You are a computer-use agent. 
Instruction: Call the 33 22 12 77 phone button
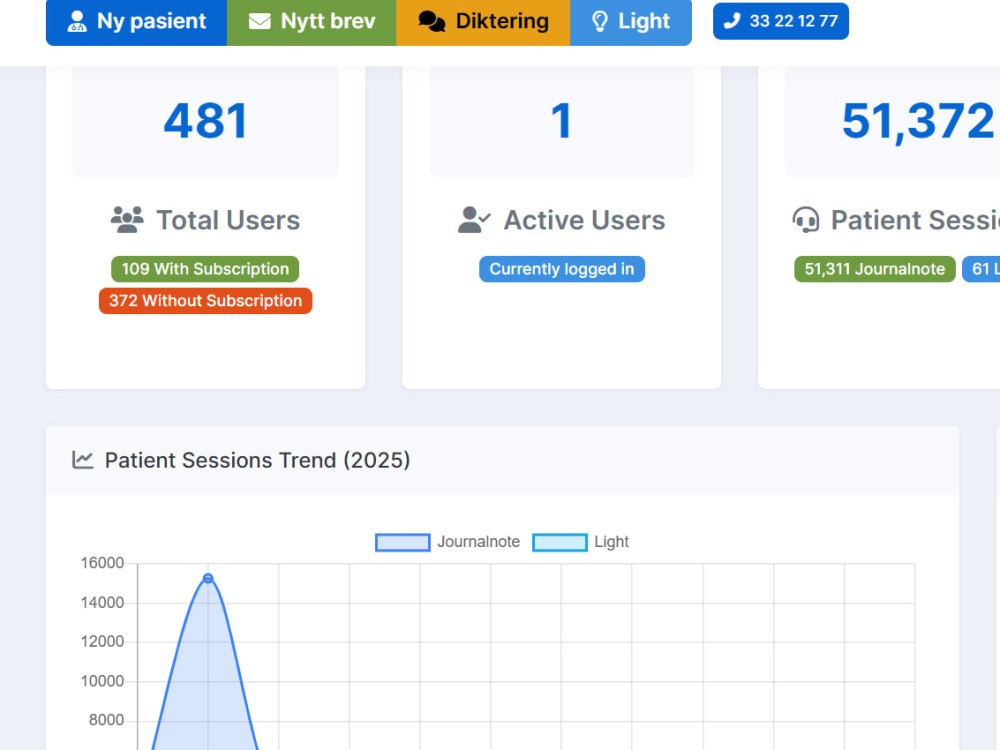[x=781, y=21]
